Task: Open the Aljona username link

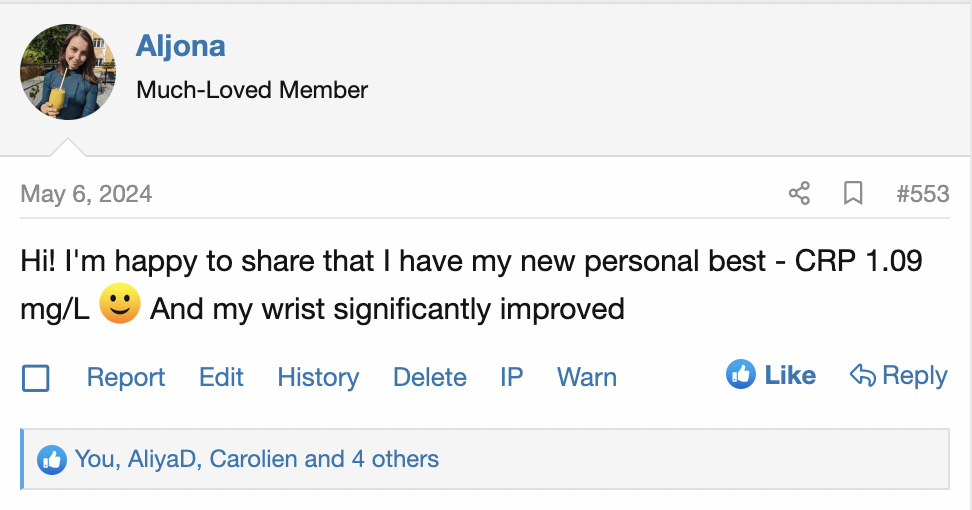Action: 180,46
